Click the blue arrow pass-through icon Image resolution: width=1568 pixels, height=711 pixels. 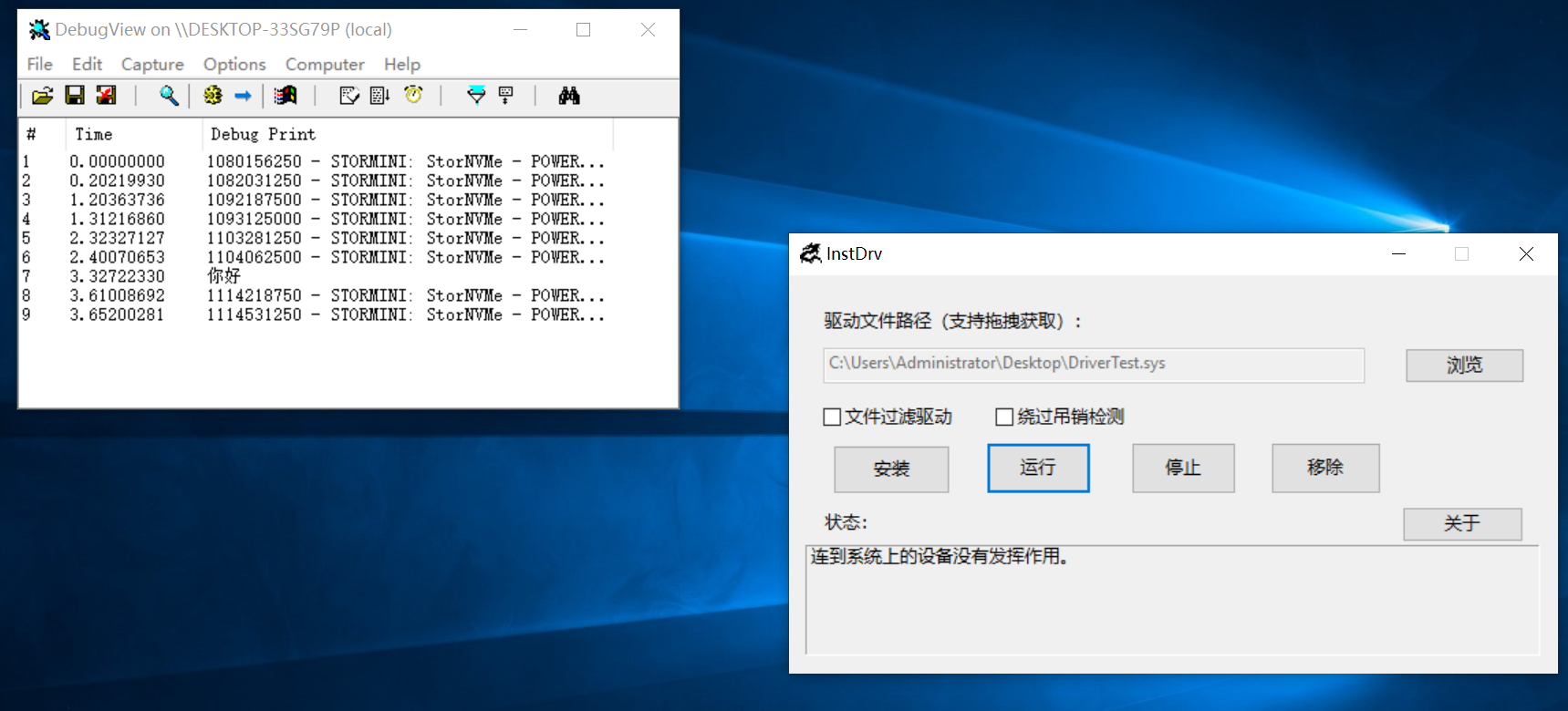(x=243, y=96)
